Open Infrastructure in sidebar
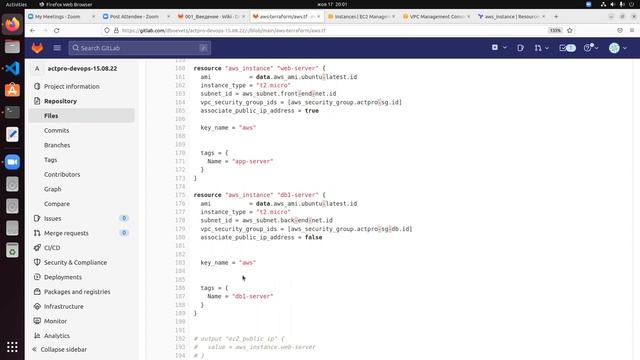Viewport: 640px width, 360px height. pos(64,307)
